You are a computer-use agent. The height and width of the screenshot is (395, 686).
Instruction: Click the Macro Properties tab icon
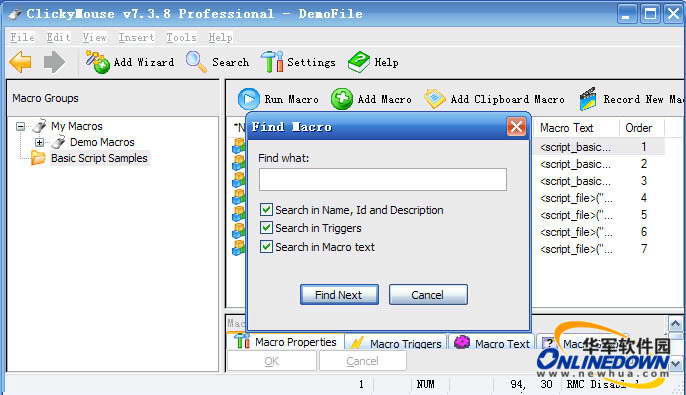(242, 340)
